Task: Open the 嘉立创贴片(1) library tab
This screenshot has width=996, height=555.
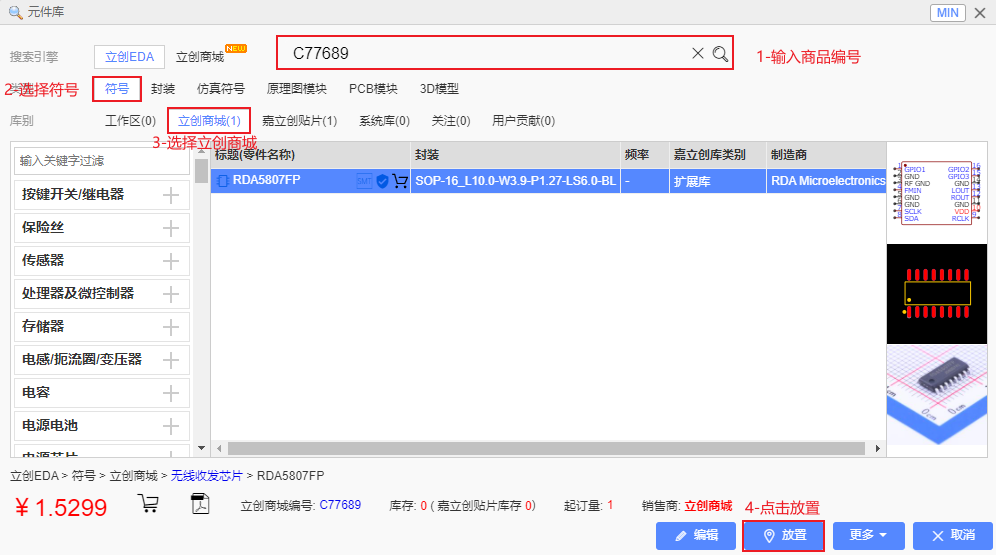Action: [299, 121]
